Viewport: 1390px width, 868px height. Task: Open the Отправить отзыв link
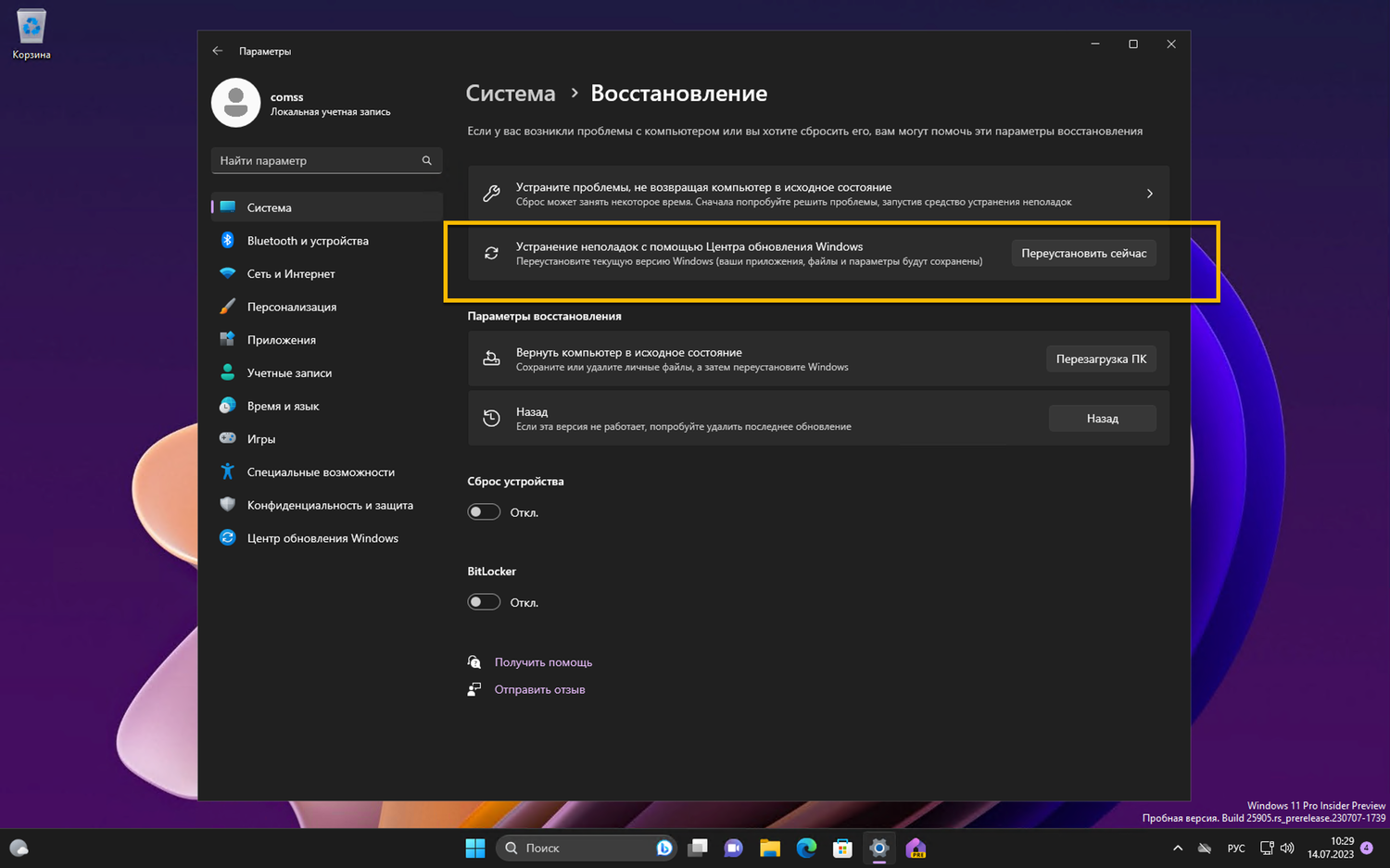pyautogui.click(x=539, y=689)
